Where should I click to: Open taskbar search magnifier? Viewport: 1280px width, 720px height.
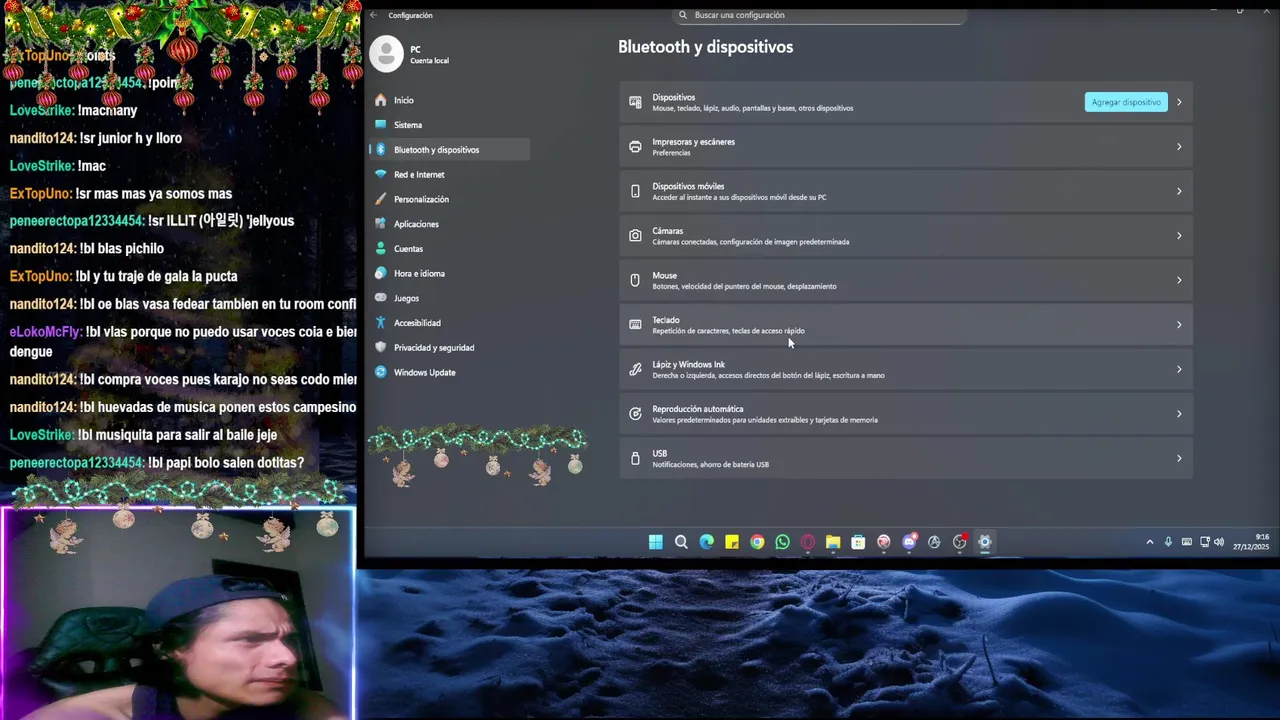coord(681,542)
